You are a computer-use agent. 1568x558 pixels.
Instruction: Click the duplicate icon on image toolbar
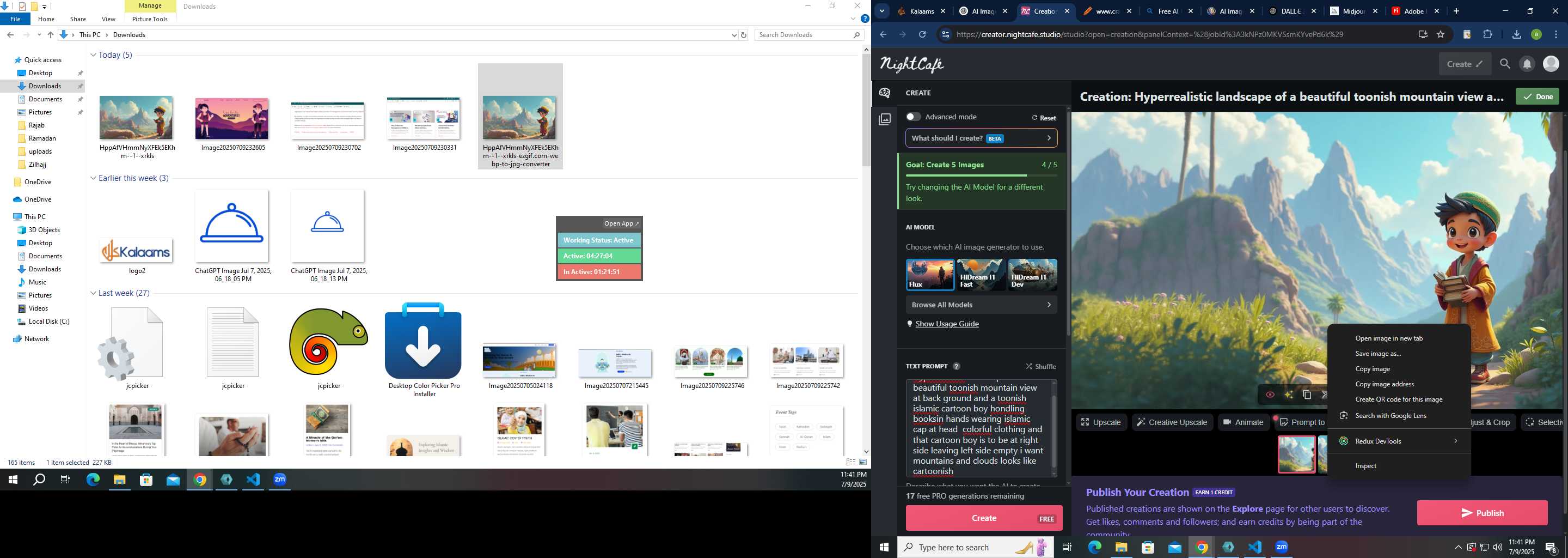click(x=1307, y=395)
